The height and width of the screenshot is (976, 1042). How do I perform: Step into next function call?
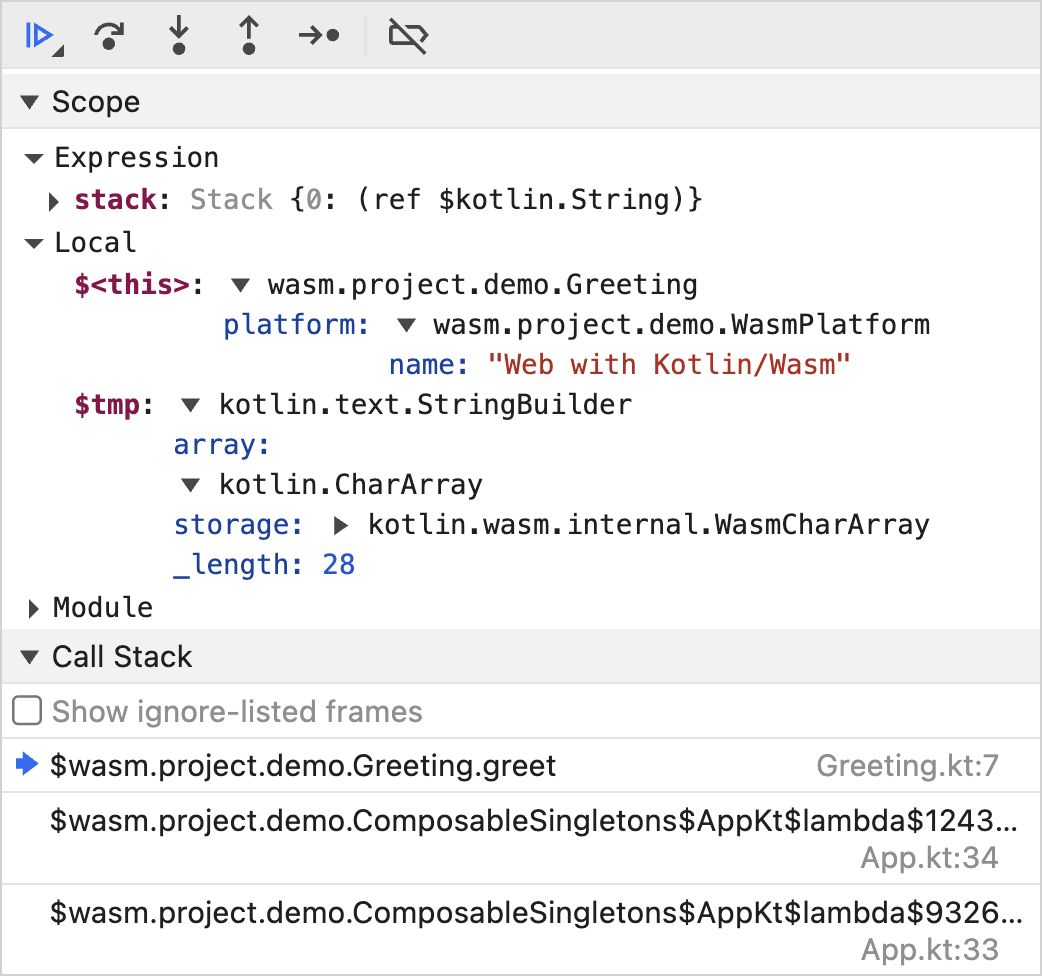pyautogui.click(x=178, y=36)
